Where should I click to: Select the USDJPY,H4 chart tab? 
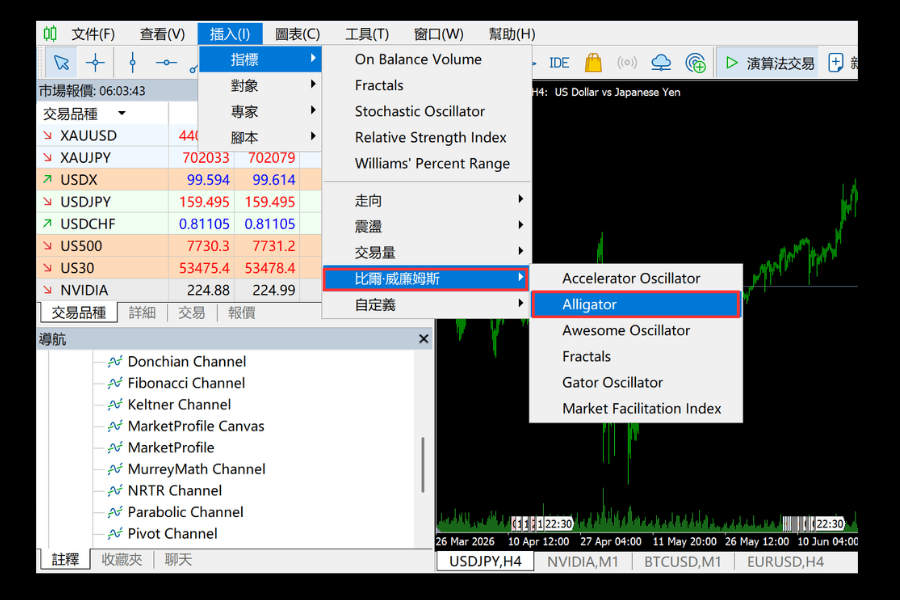point(485,562)
